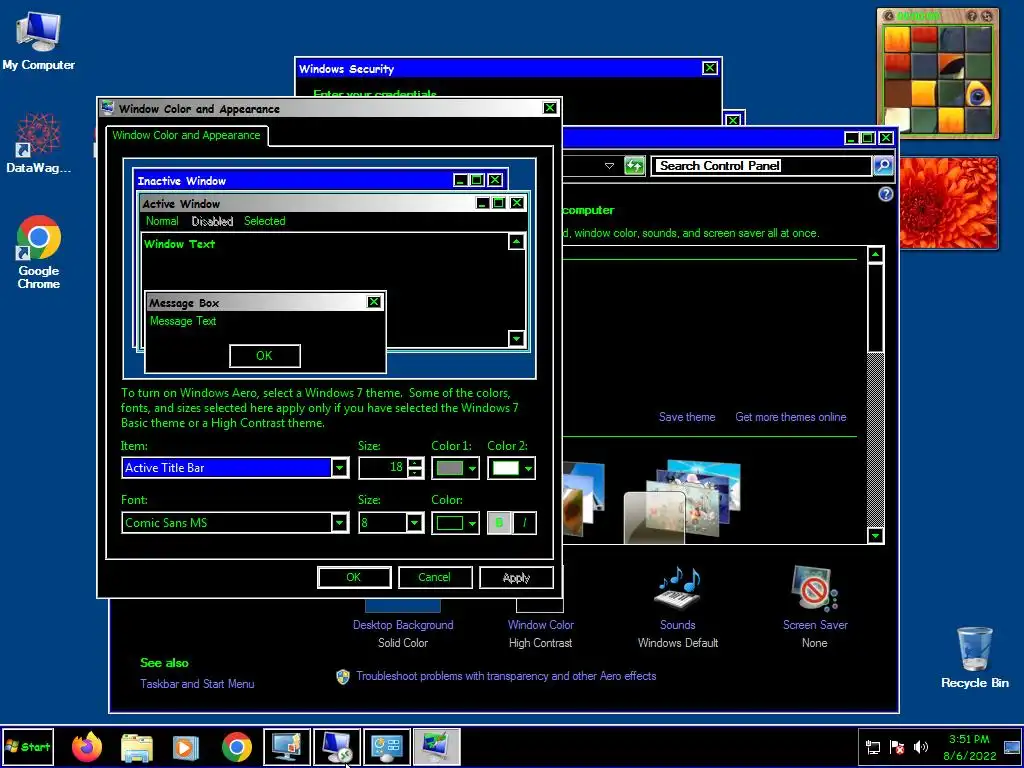
Task: Click the blue help icon in Control Panel
Action: click(x=886, y=194)
